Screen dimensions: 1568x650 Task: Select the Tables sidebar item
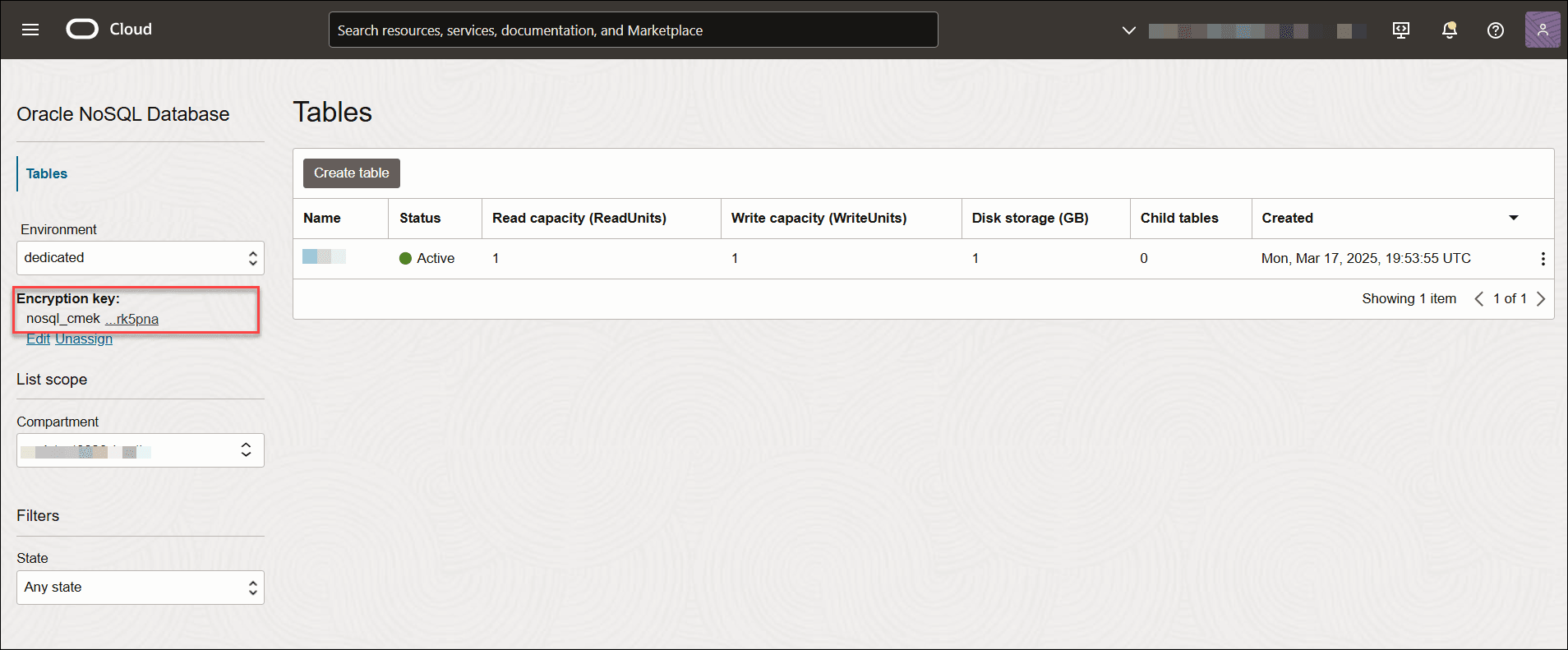click(x=47, y=173)
